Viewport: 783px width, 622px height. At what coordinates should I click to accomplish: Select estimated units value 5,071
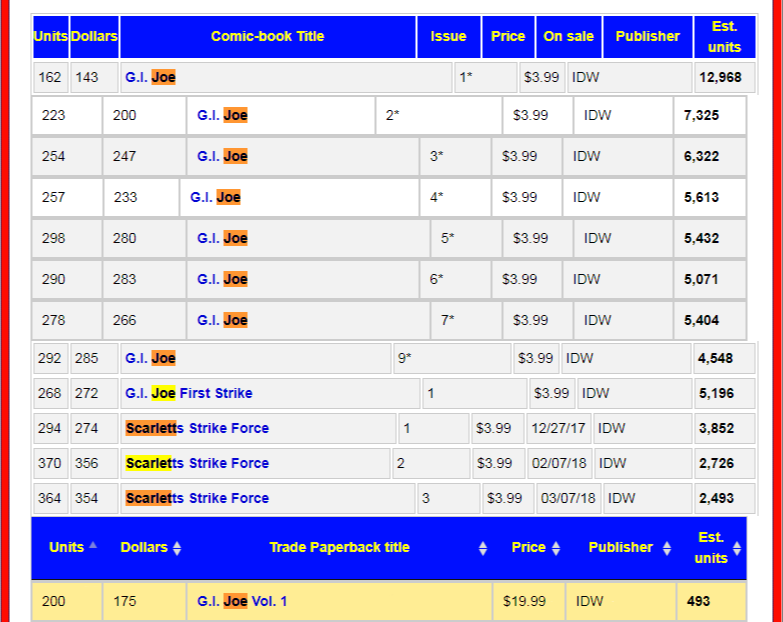click(x=701, y=279)
